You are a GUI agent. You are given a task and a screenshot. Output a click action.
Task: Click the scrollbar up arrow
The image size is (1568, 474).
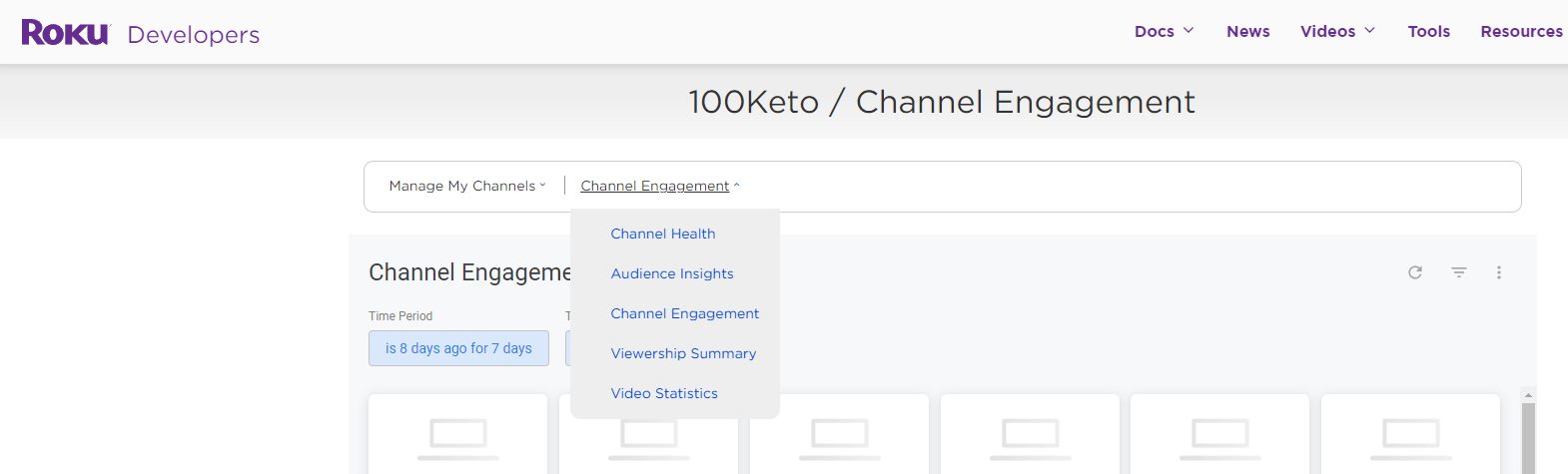[x=1528, y=396]
